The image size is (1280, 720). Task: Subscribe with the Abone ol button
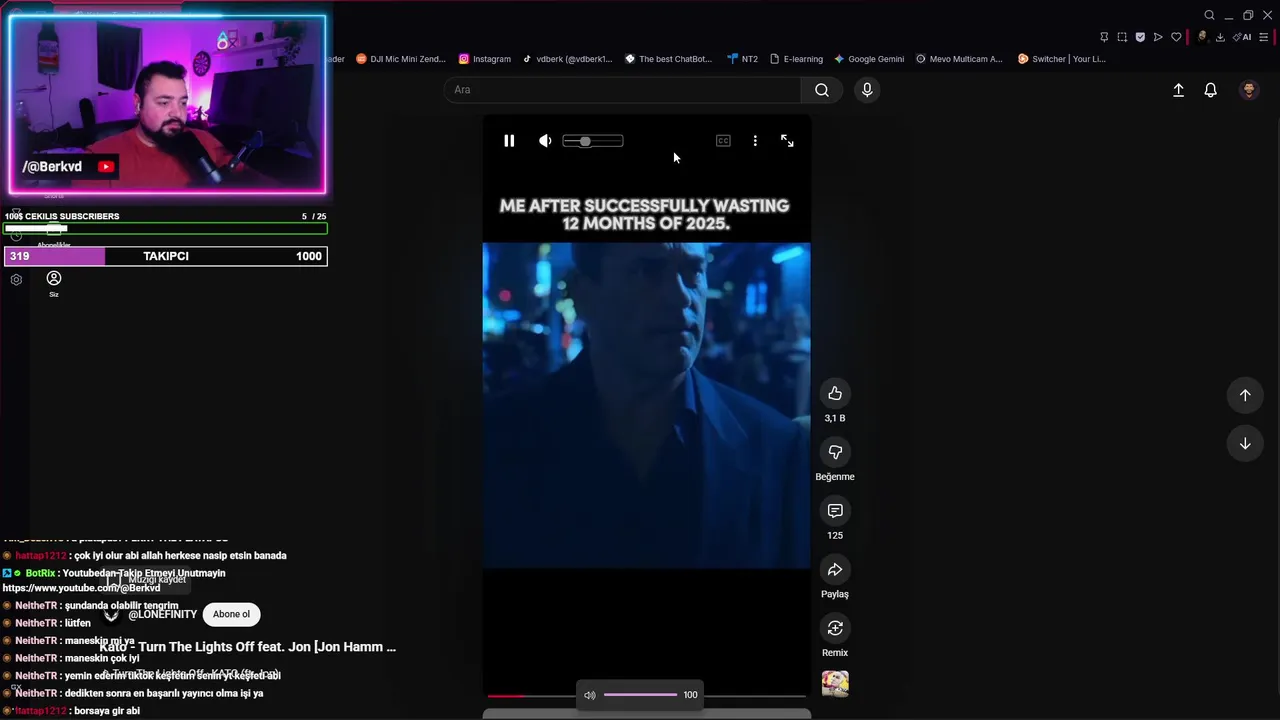click(x=231, y=614)
